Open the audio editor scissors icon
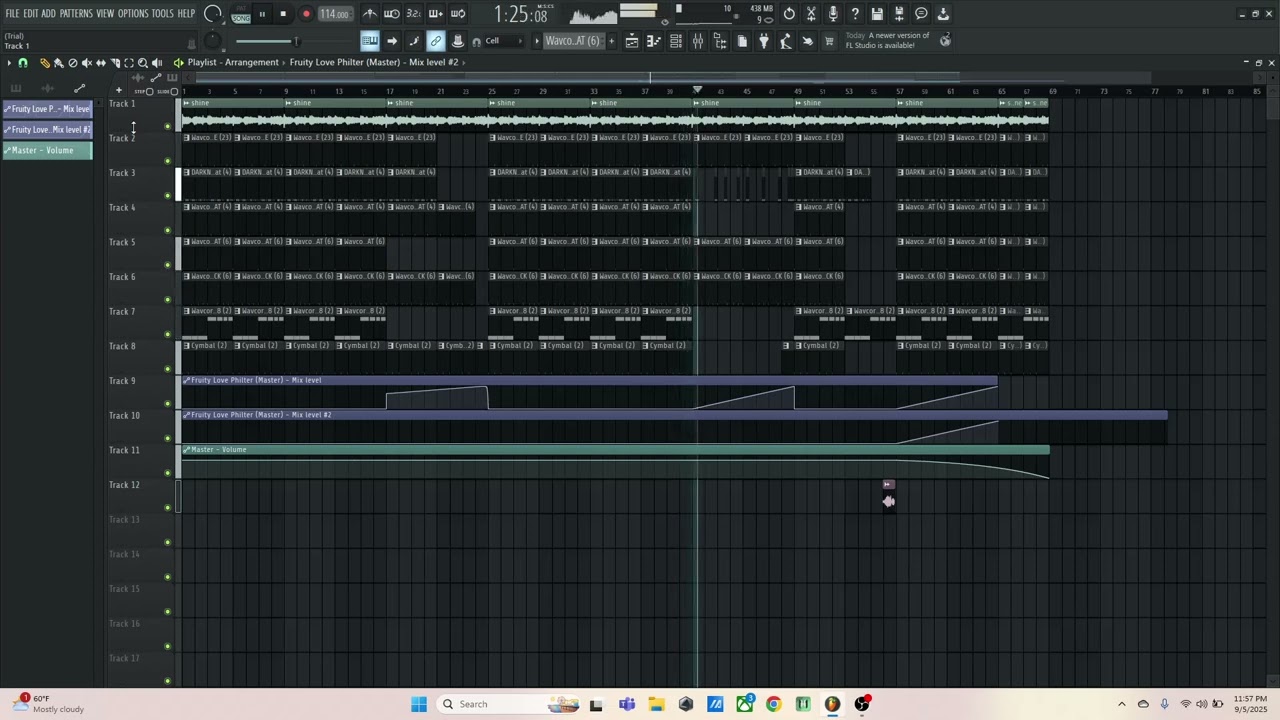Viewport: 1280px width, 720px height. click(x=811, y=14)
